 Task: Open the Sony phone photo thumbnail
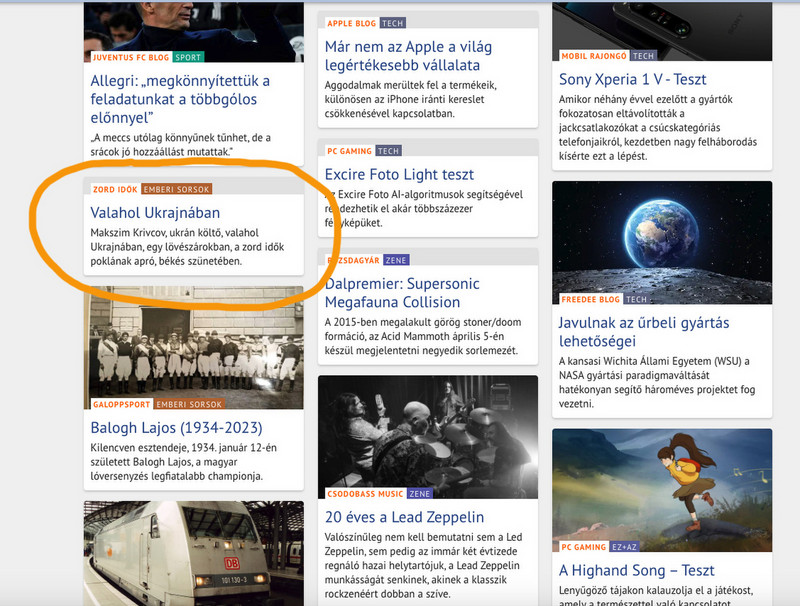662,32
